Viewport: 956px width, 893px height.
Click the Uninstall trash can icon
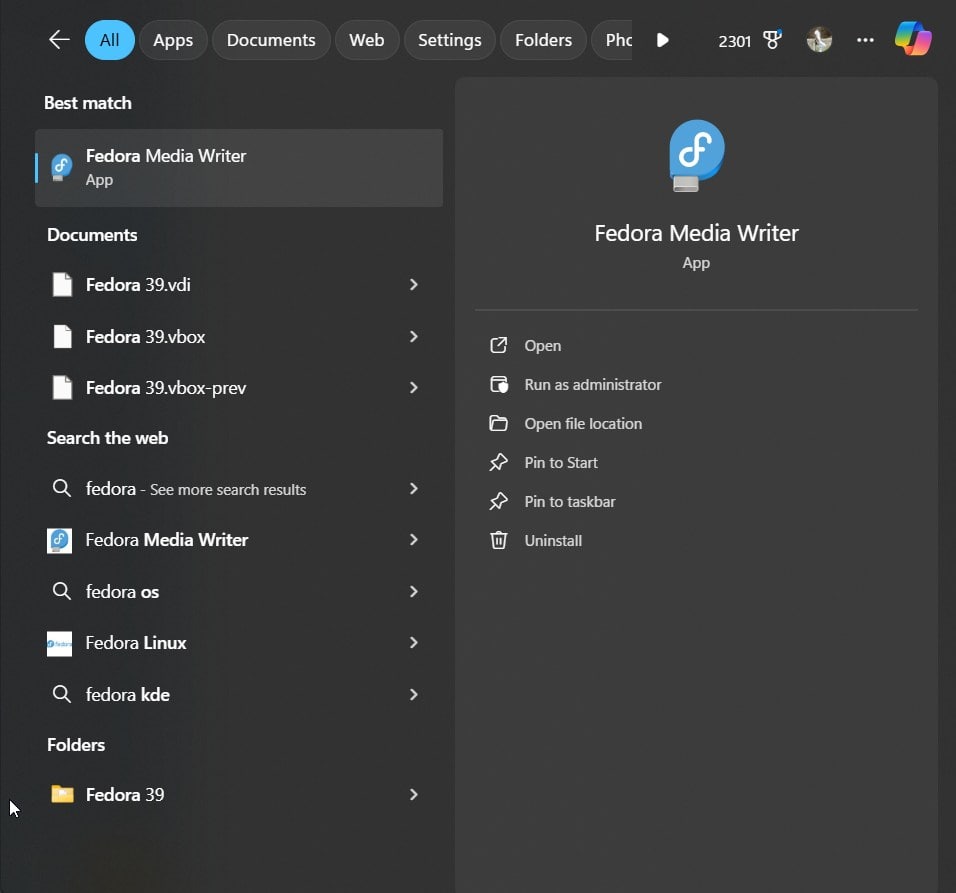(499, 541)
